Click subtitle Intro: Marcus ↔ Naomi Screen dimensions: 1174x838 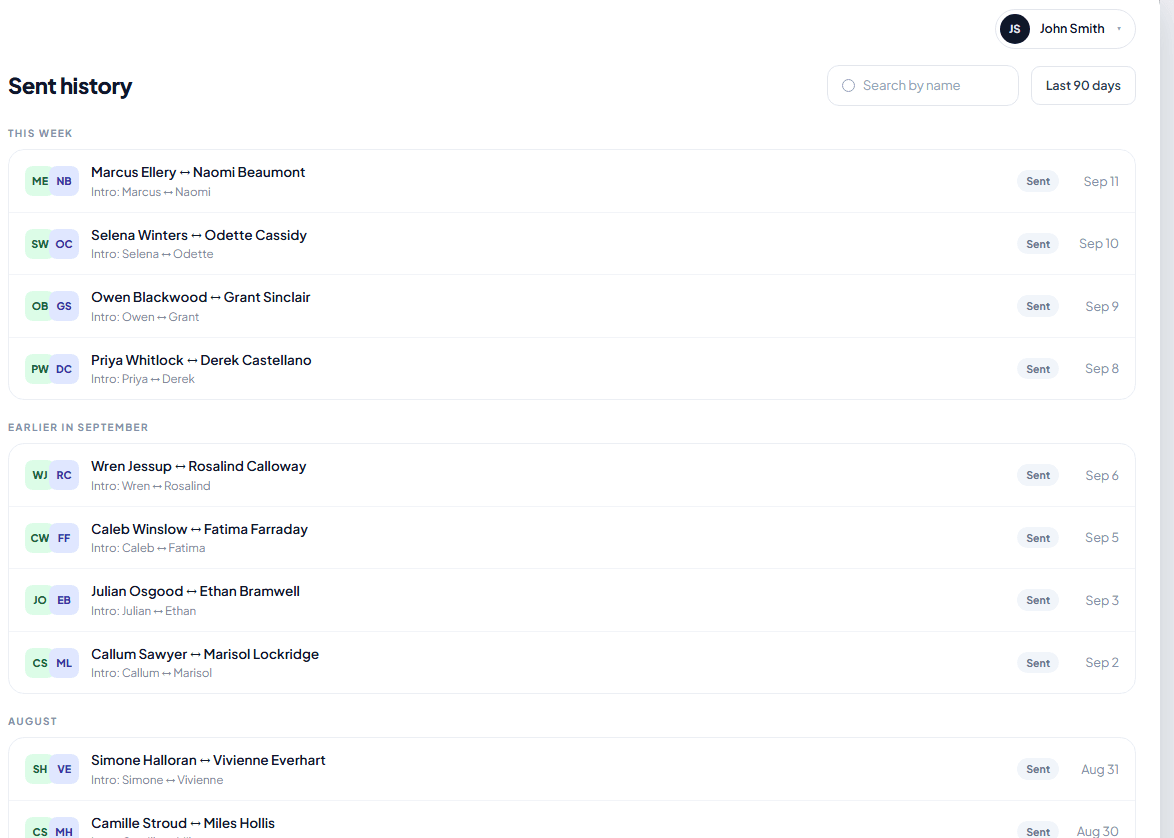tap(150, 192)
